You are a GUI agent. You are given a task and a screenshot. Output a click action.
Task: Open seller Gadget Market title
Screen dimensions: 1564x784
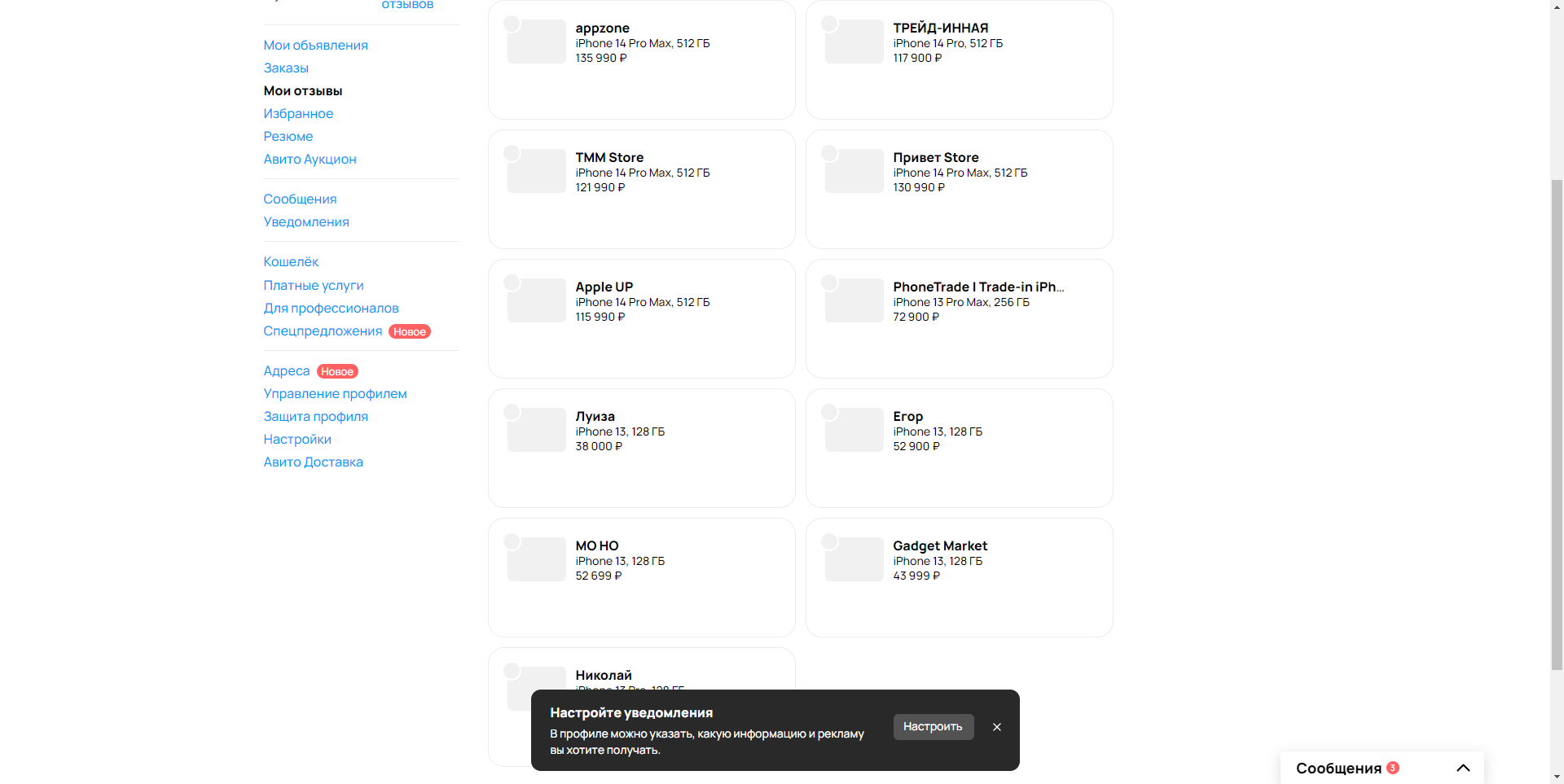pyautogui.click(x=940, y=546)
